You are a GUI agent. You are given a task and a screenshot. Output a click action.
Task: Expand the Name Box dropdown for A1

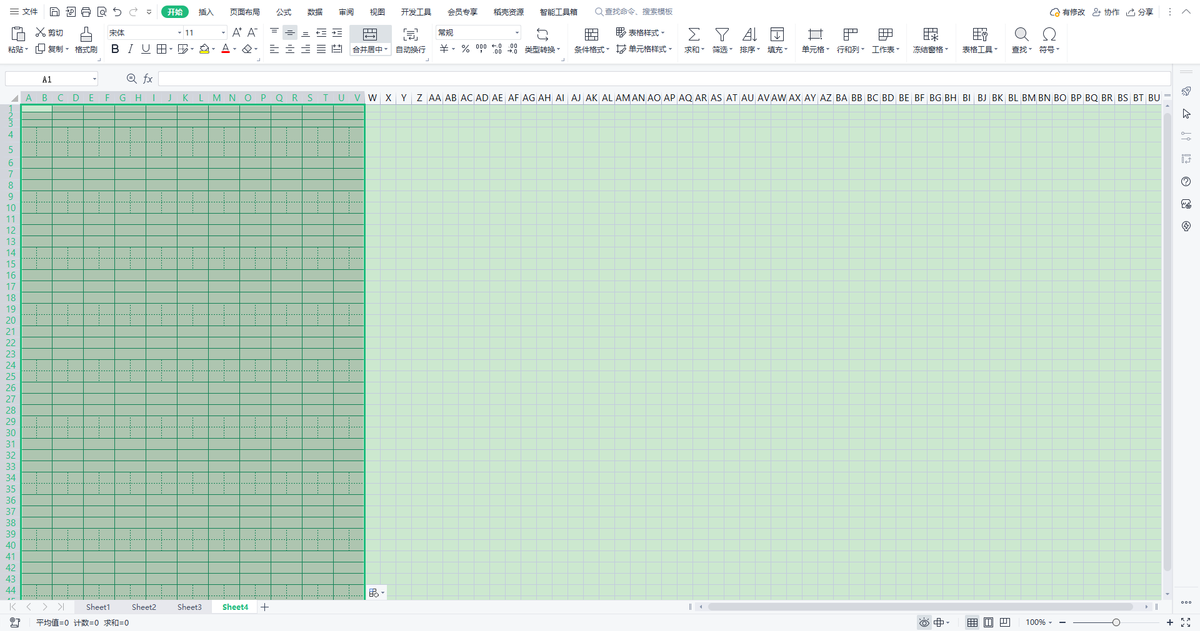[x=95, y=78]
